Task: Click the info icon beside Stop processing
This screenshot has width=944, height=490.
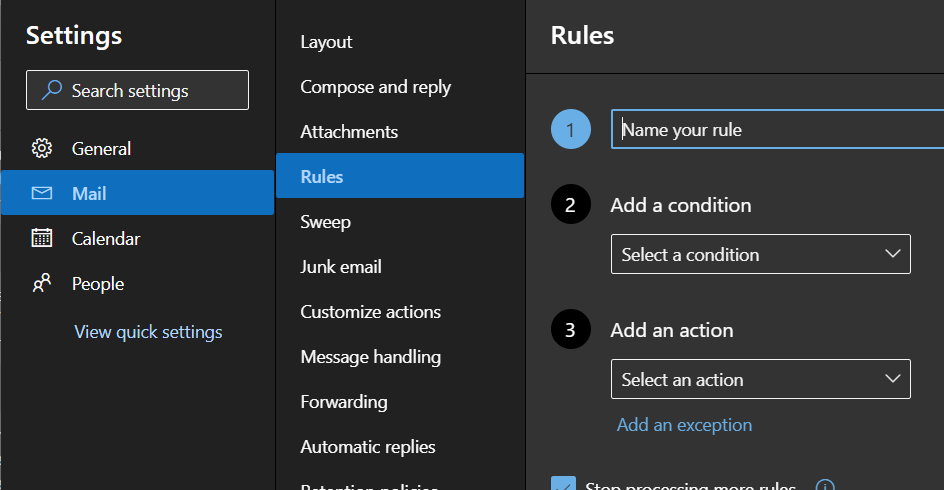Action: [x=825, y=487]
